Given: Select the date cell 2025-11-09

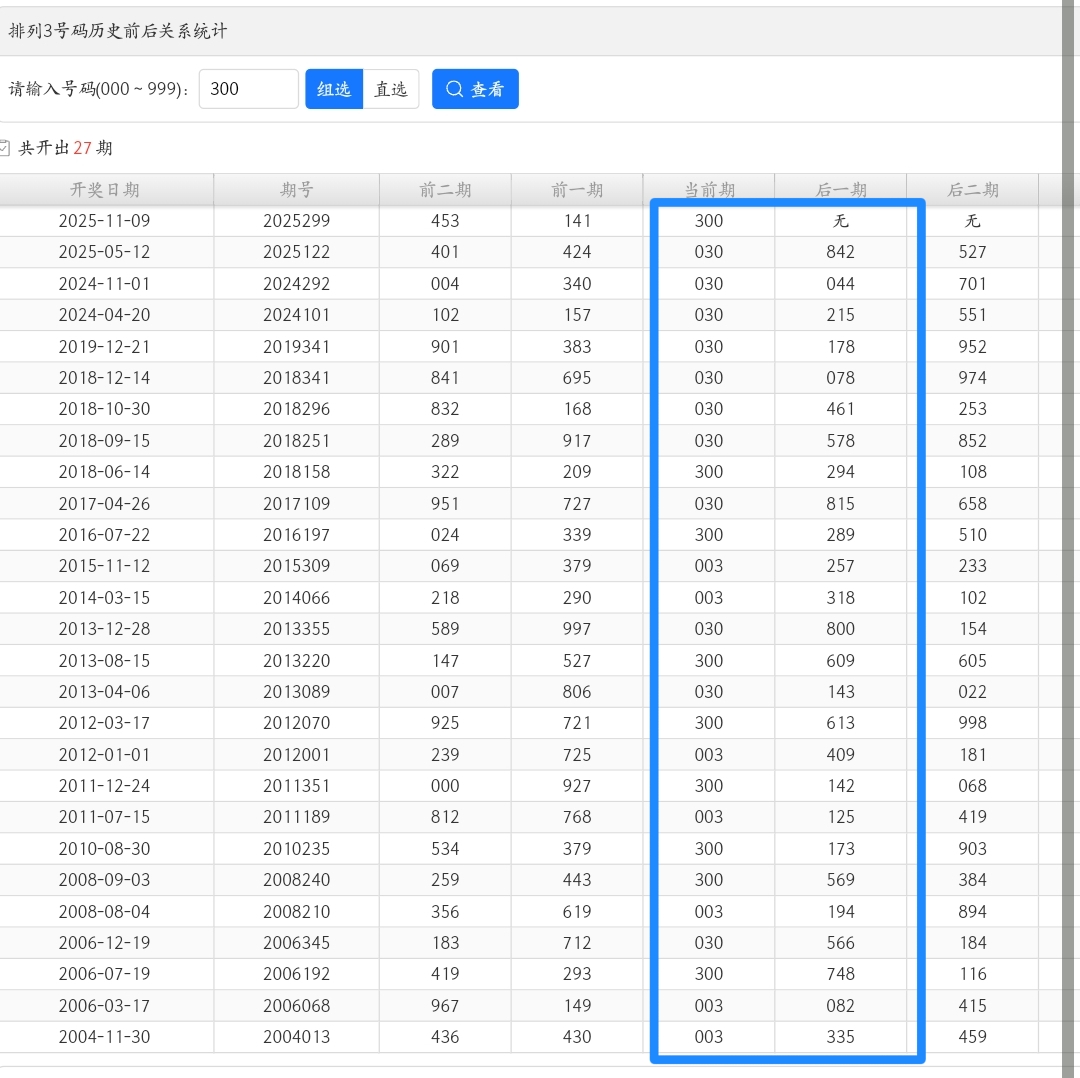Looking at the screenshot, I should pyautogui.click(x=105, y=221).
